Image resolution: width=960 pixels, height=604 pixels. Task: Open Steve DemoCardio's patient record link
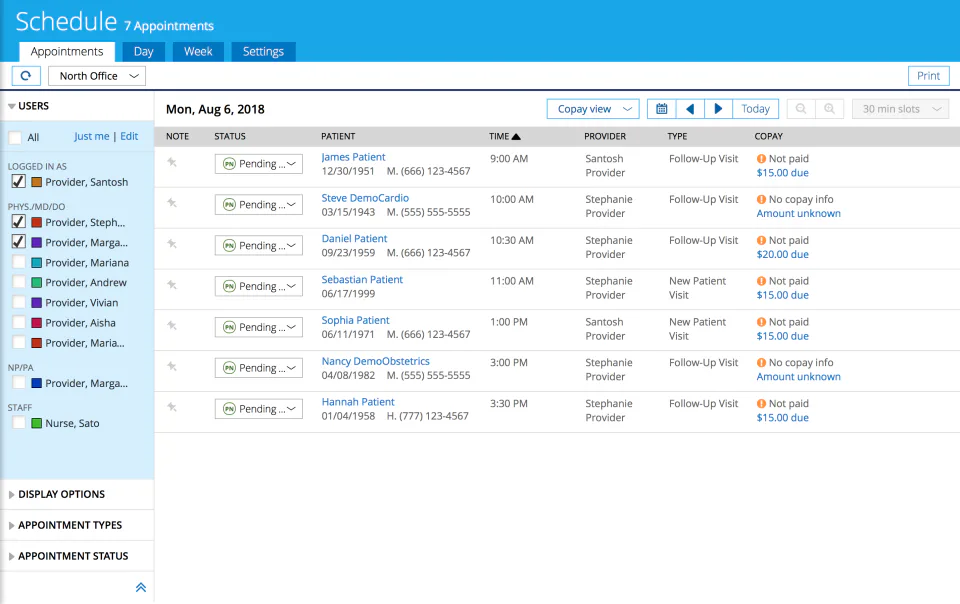(x=364, y=197)
